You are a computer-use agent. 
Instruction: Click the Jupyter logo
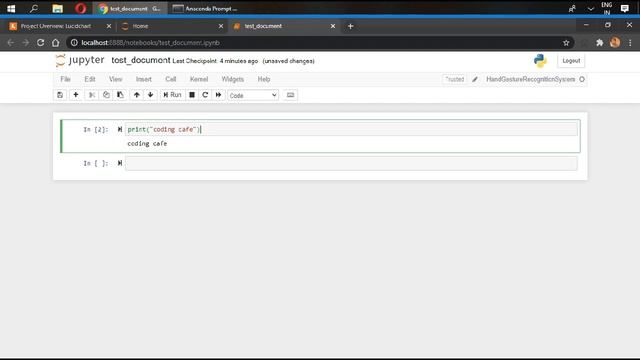pyautogui.click(x=80, y=60)
